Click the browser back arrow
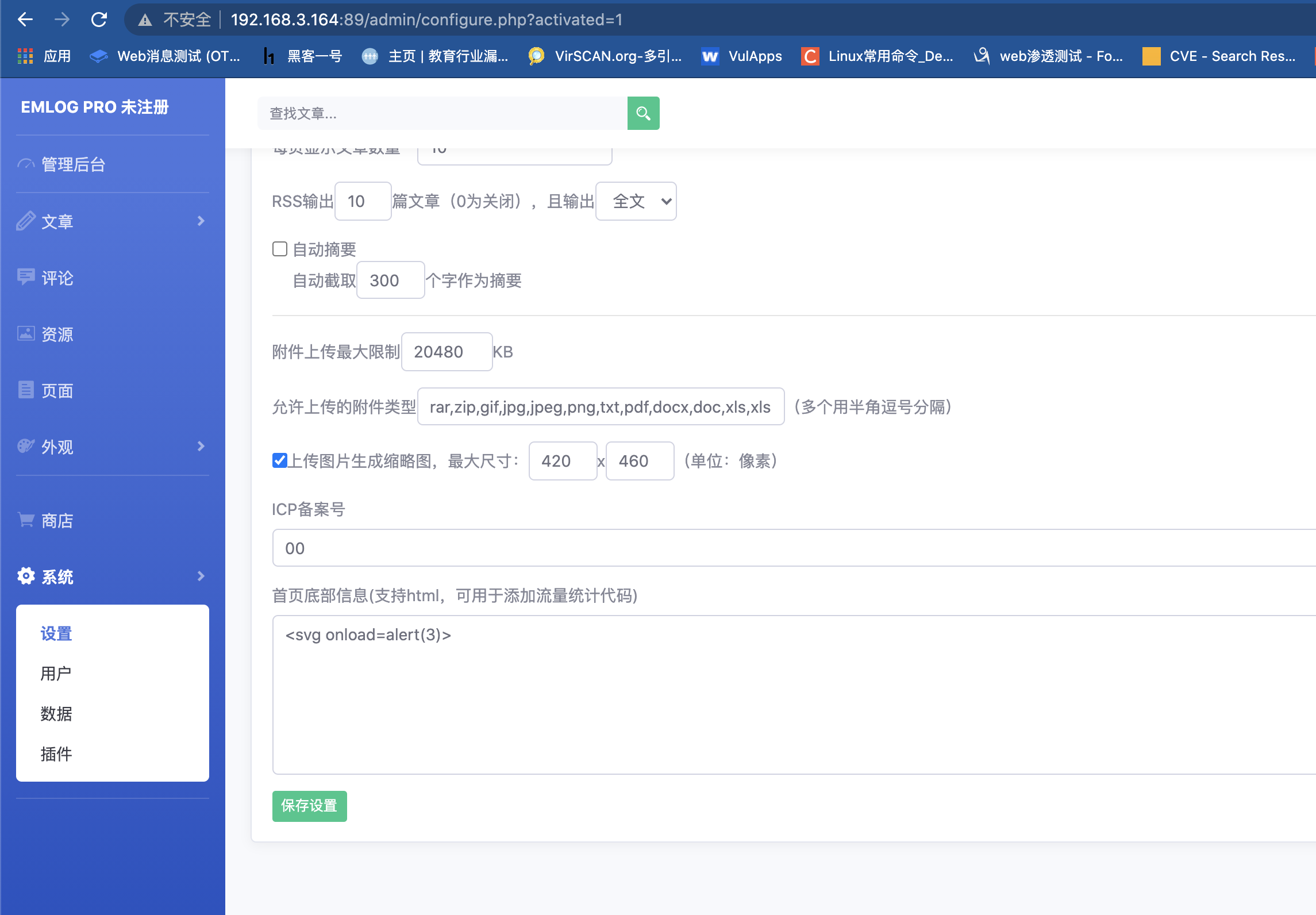 (x=25, y=20)
